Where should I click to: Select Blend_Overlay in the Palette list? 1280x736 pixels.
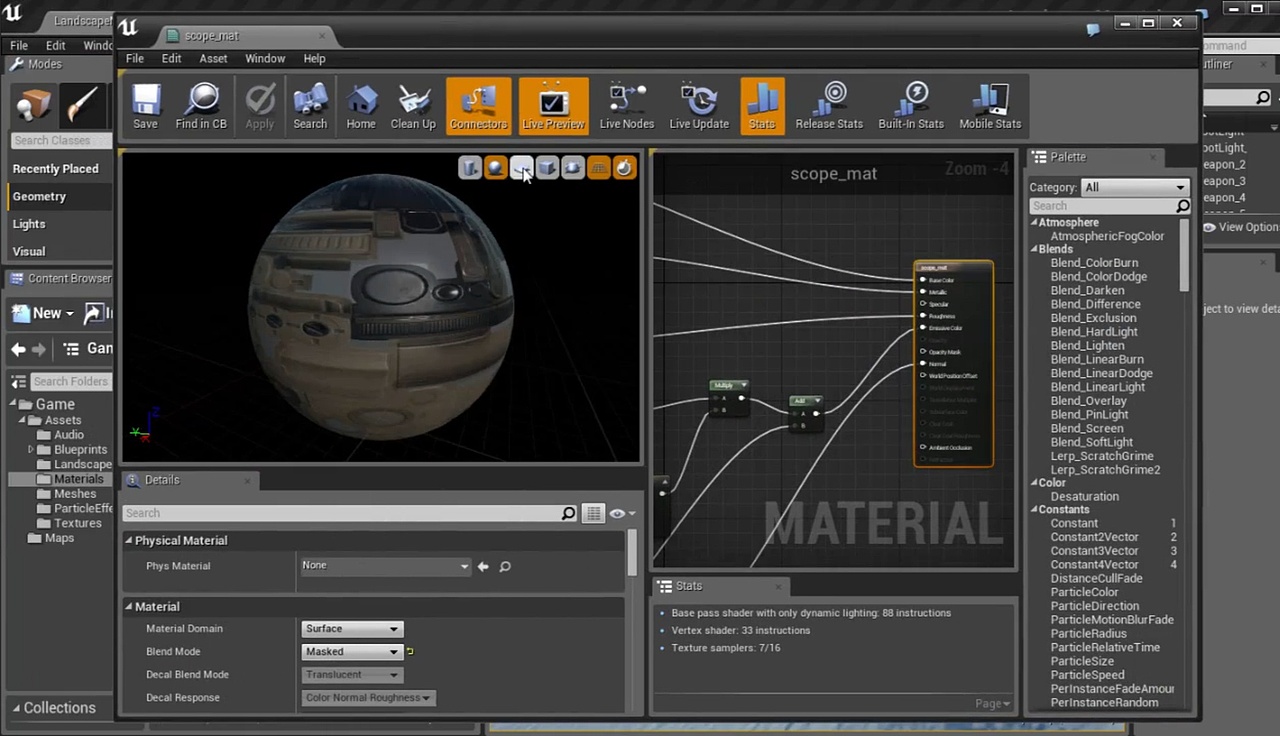(1088, 400)
